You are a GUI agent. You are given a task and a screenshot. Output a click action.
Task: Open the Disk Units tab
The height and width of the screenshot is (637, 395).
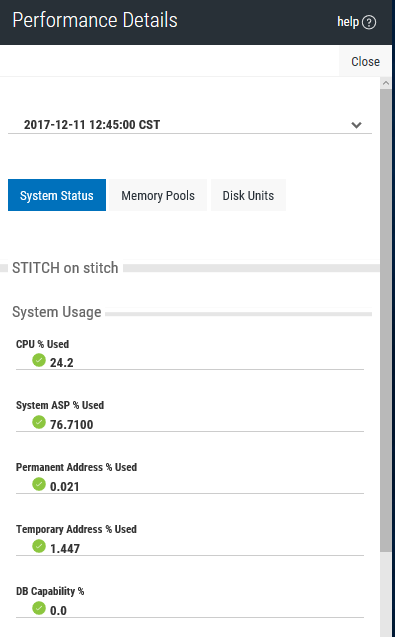click(248, 195)
